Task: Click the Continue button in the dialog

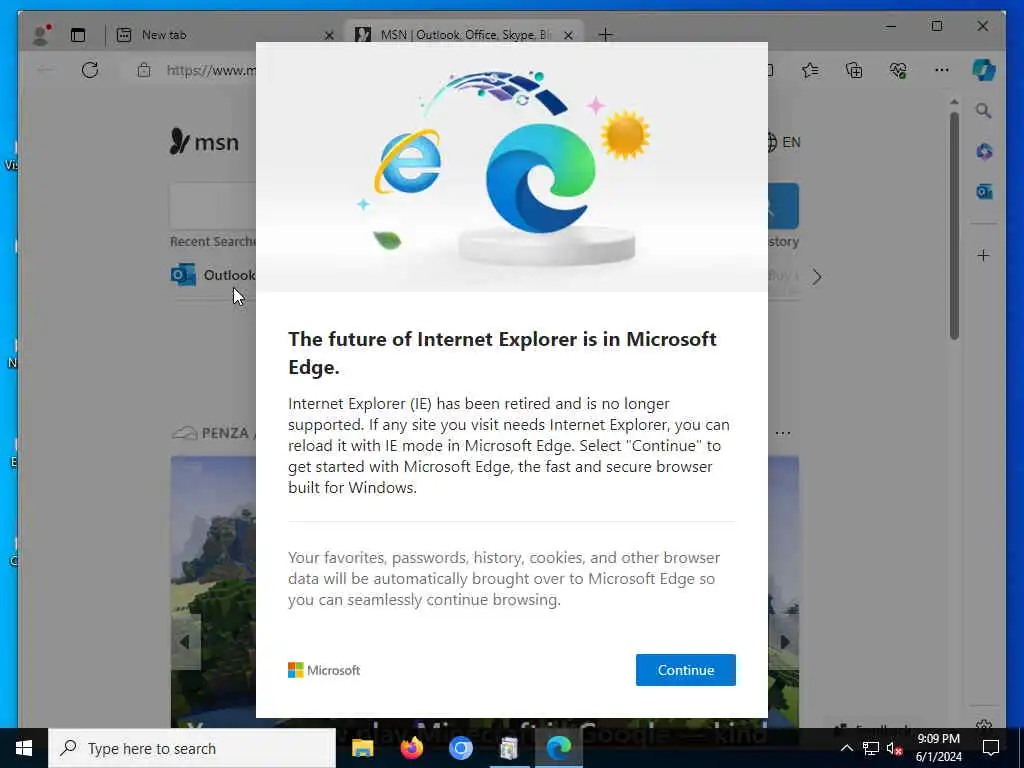Action: pyautogui.click(x=685, y=669)
